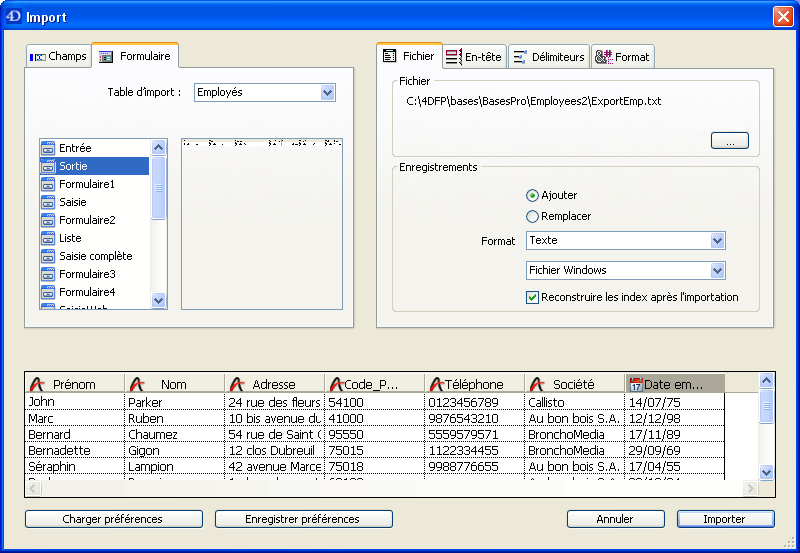Select the Ajouter radio button
800x553 pixels.
533,195
